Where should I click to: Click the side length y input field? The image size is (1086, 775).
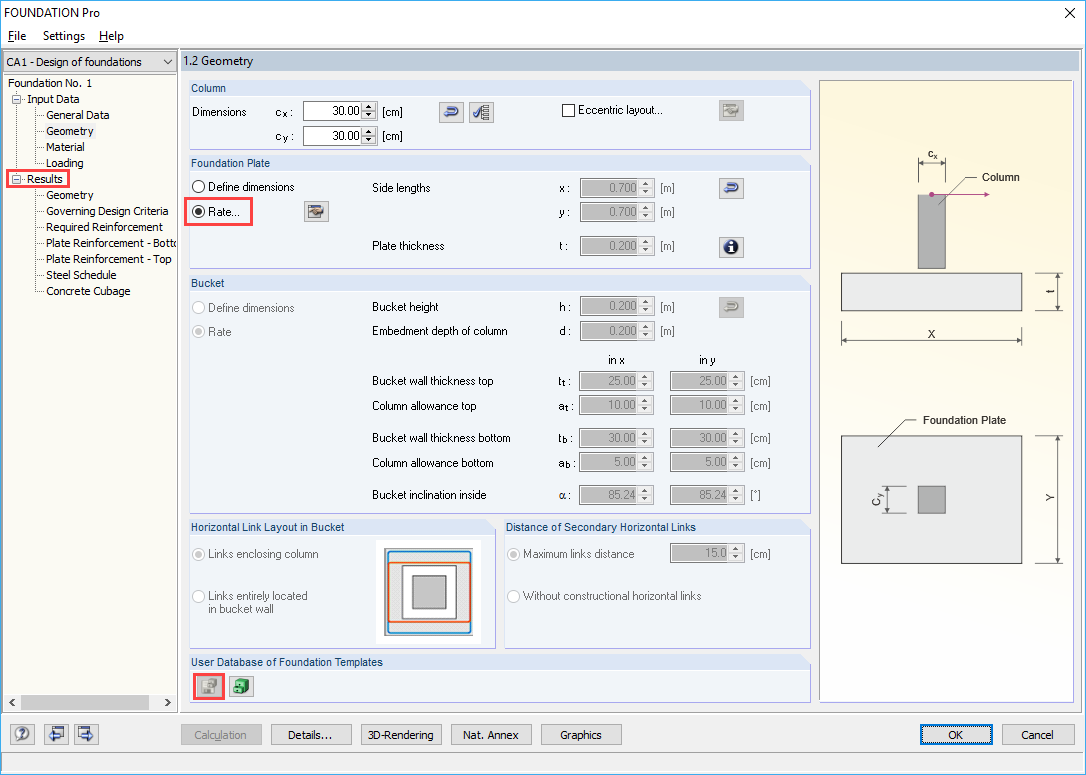click(x=610, y=213)
